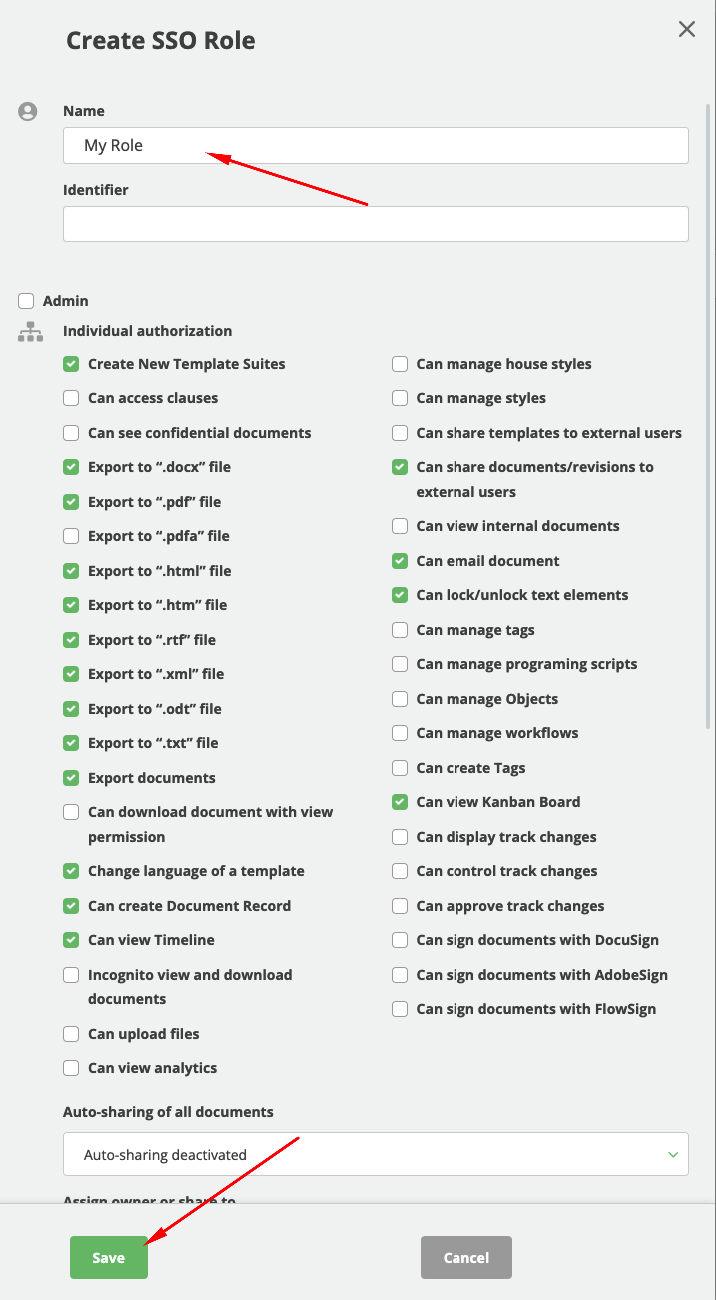716x1300 pixels.
Task: Click the Name field containing My Role
Action: point(376,145)
